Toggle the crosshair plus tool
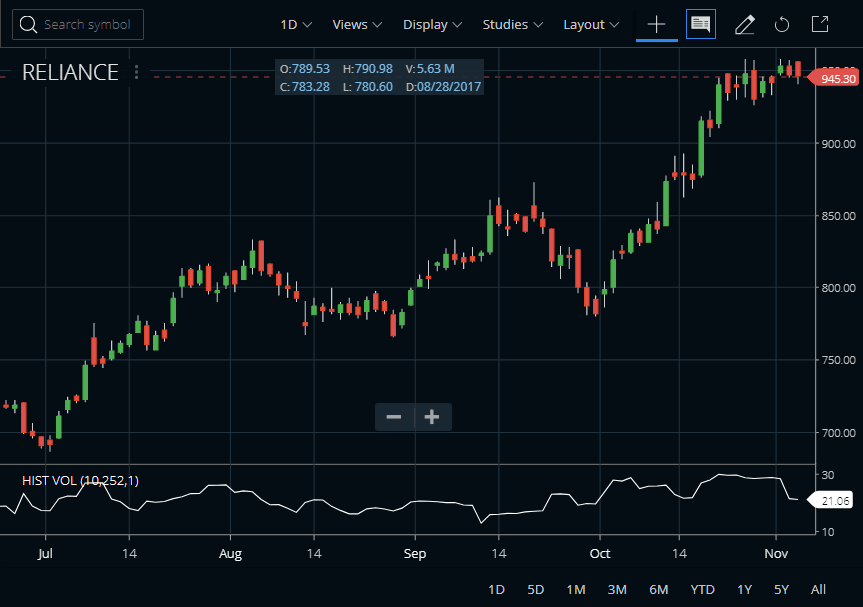 [x=656, y=25]
